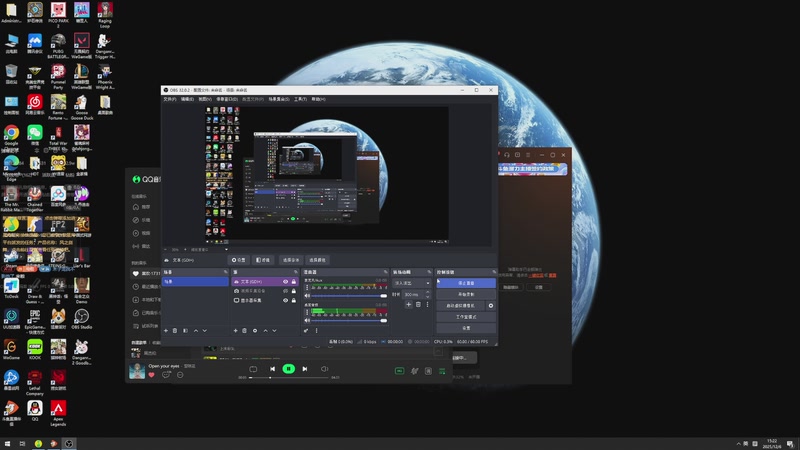Image resolution: width=800 pixels, height=450 pixels.
Task: Open Filters button in source toolbar
Action: click(263, 260)
